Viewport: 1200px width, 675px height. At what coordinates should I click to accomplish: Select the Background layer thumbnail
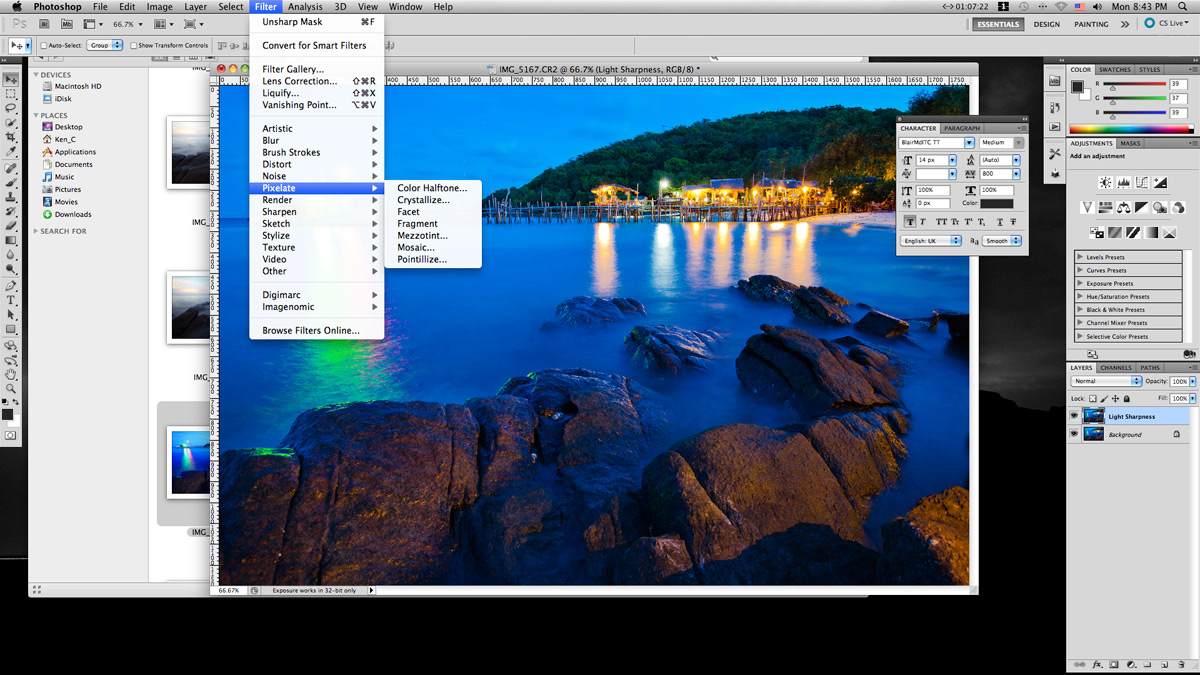click(x=1093, y=434)
